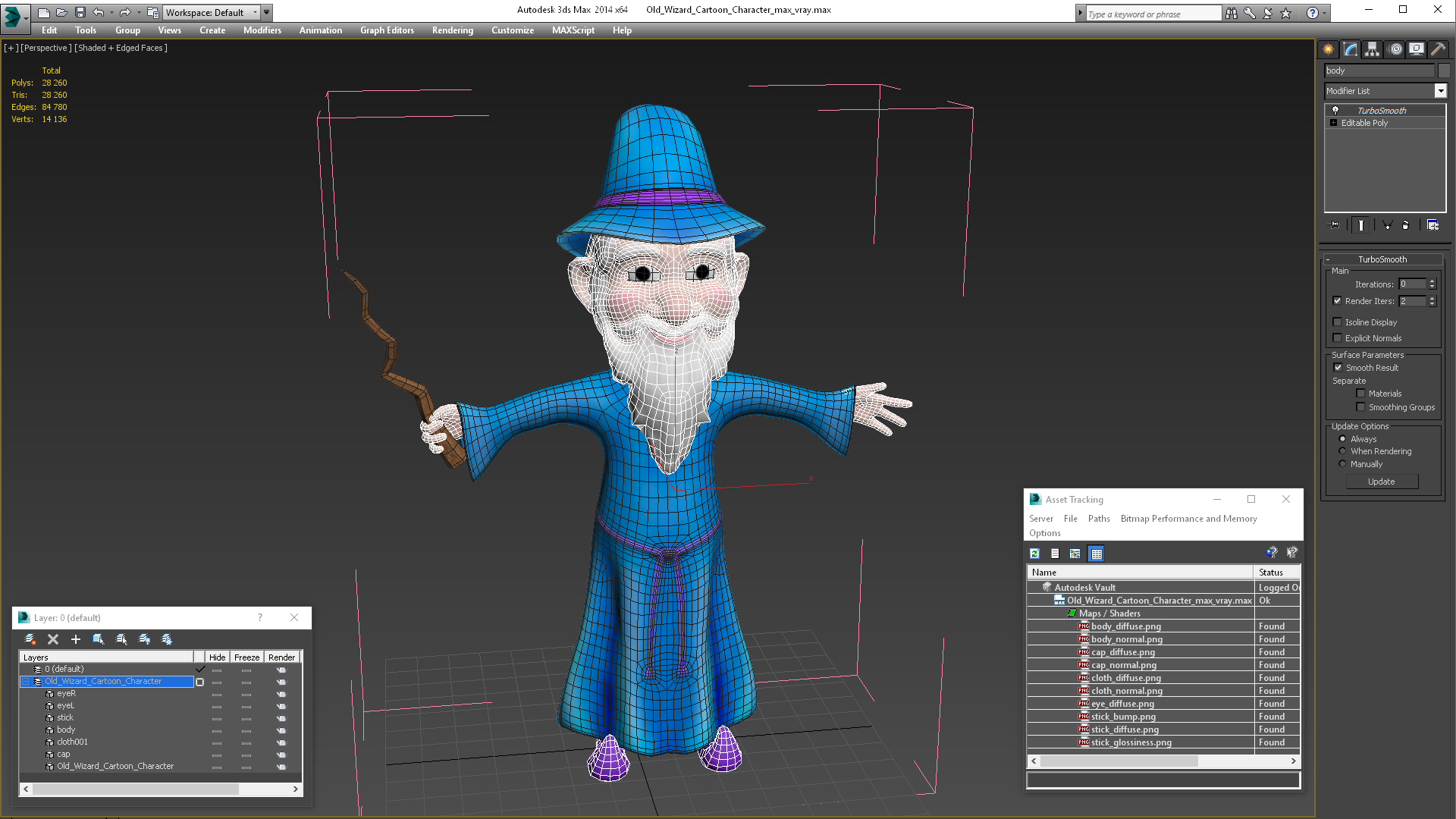Open the Modifier List dropdown
Screen dimensions: 1456x819
(x=1440, y=91)
